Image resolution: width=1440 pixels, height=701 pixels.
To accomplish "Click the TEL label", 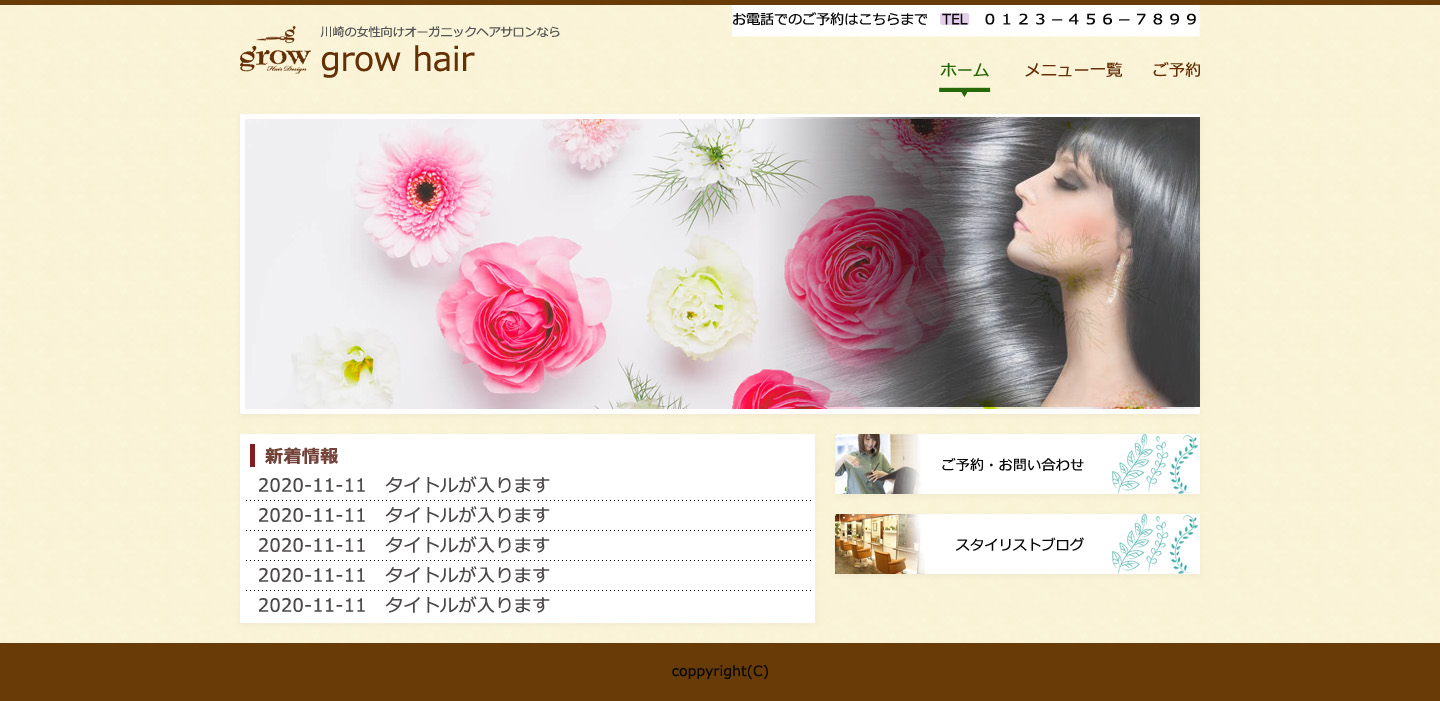I will point(955,19).
